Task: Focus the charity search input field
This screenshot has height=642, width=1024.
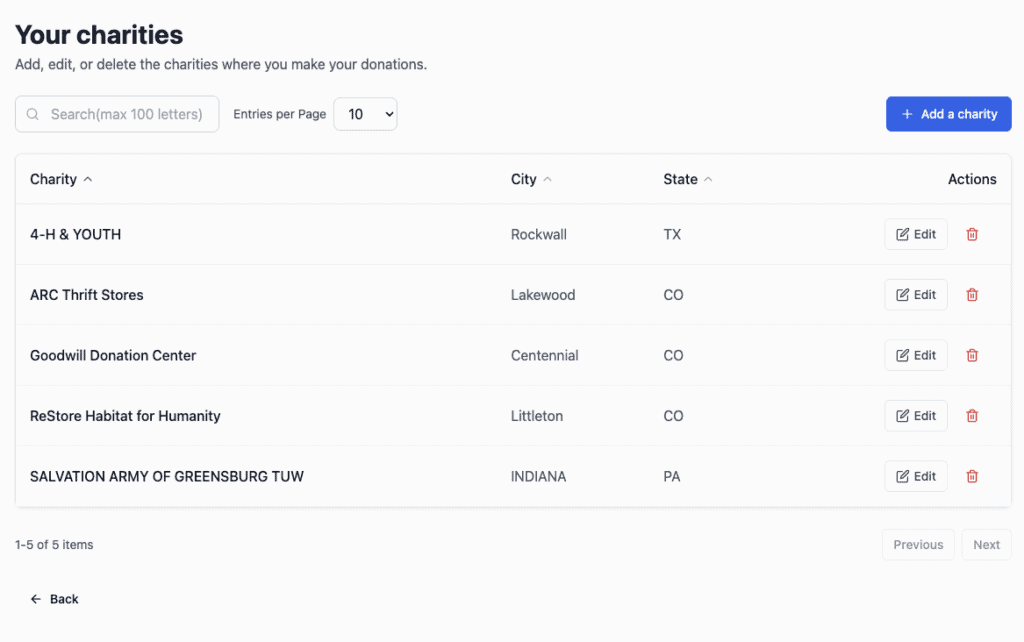Action: coord(127,114)
